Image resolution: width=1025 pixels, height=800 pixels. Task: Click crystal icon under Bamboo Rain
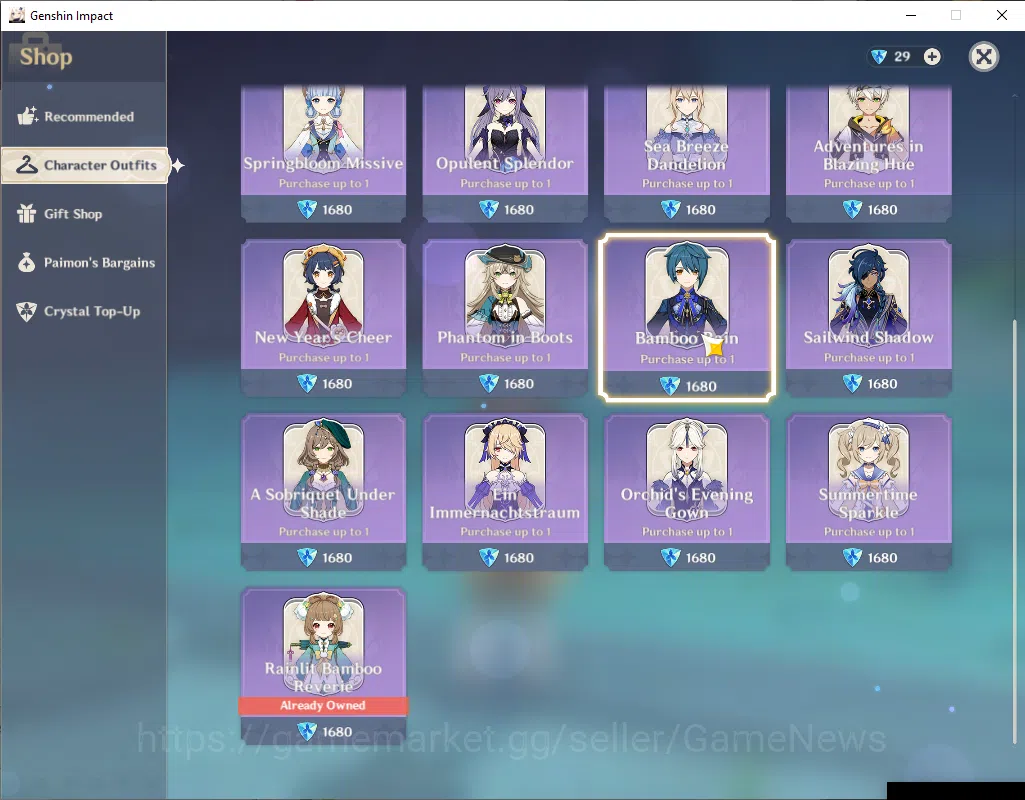tap(670, 386)
